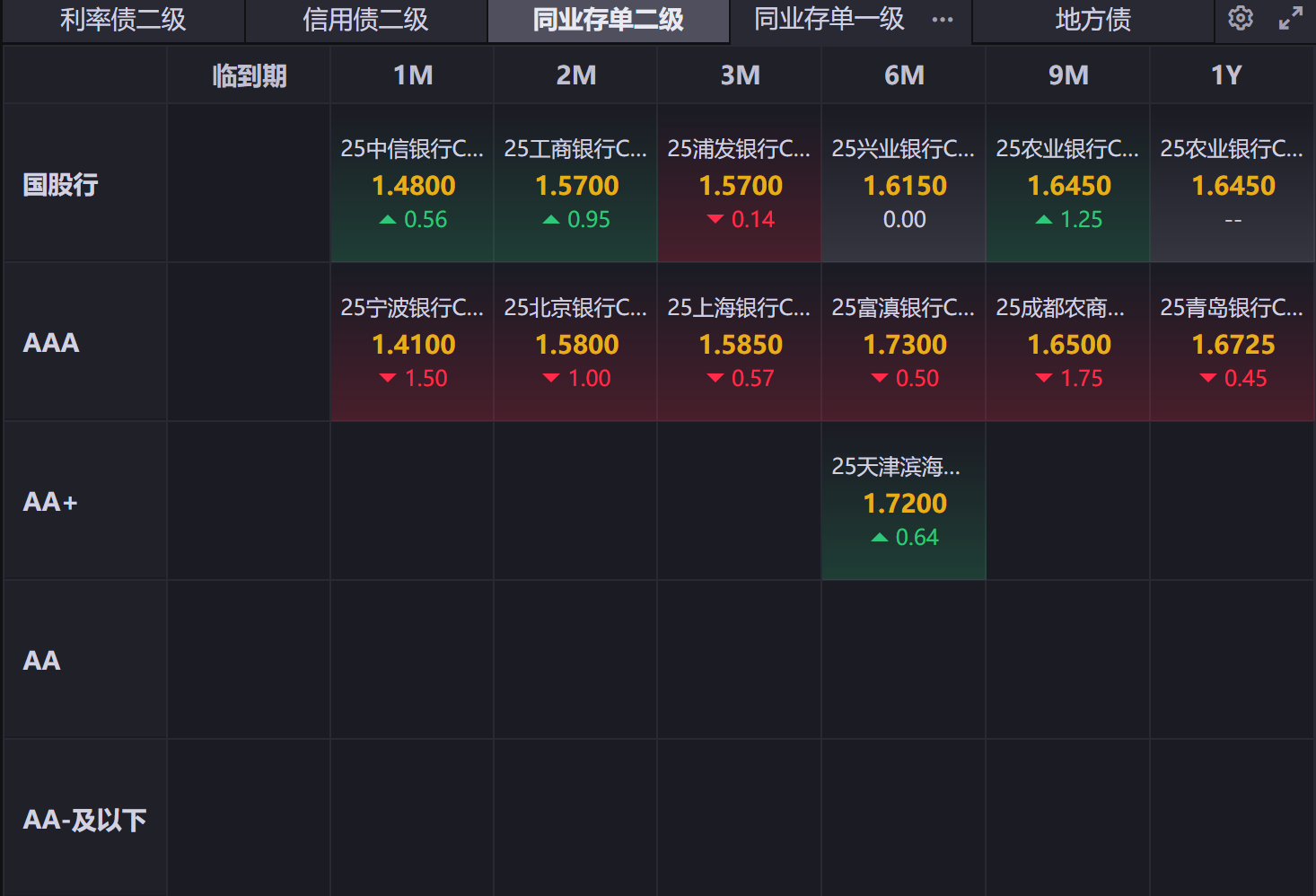Open the 25农业银行C... cell with 1.25 change

tap(1068, 184)
